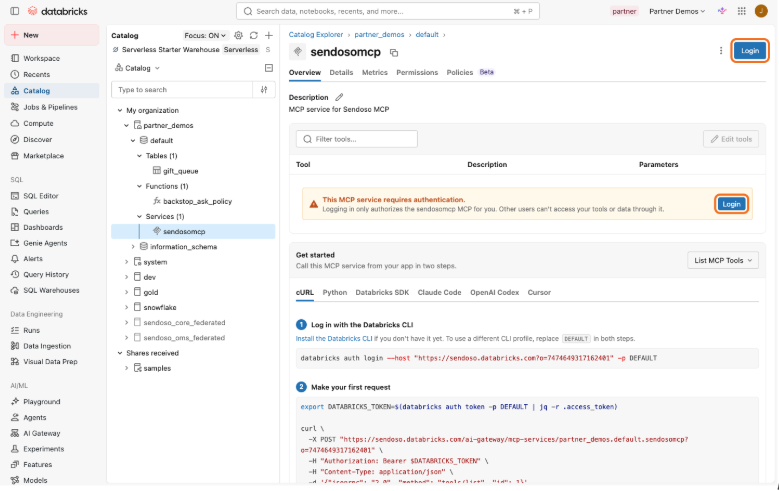This screenshot has width=779, height=491.
Task: Refresh the catalog tree
Action: pyautogui.click(x=254, y=35)
